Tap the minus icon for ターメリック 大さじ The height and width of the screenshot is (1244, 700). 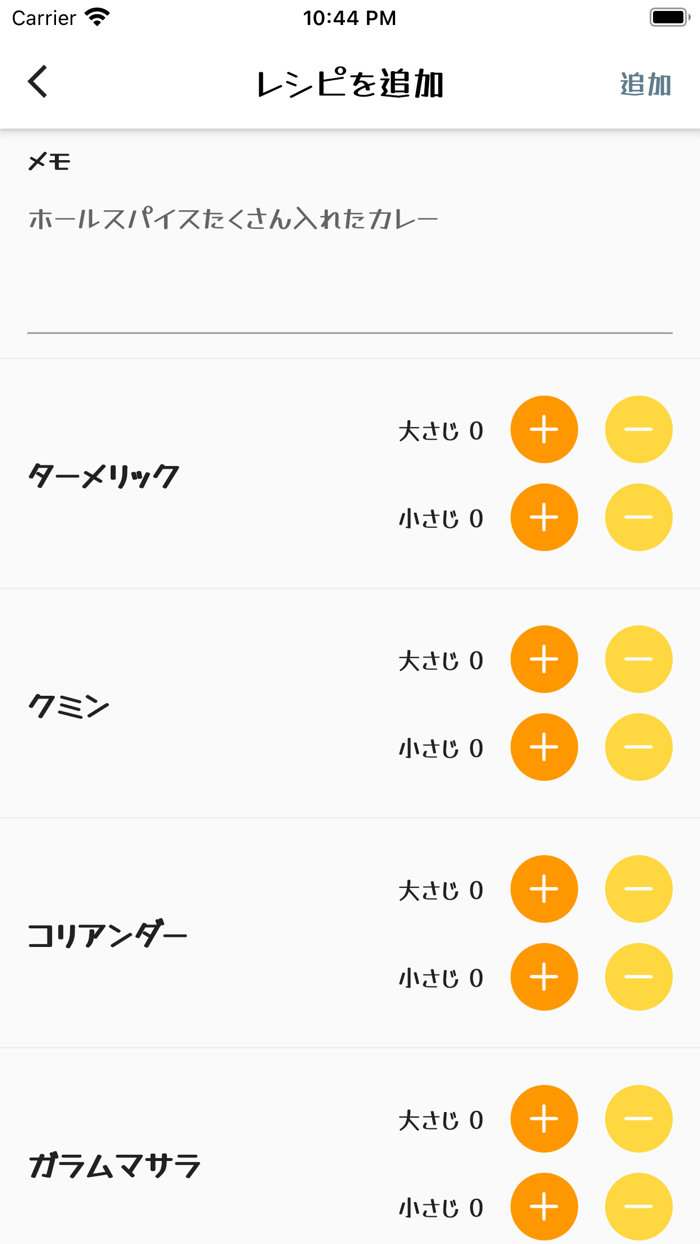click(x=638, y=429)
